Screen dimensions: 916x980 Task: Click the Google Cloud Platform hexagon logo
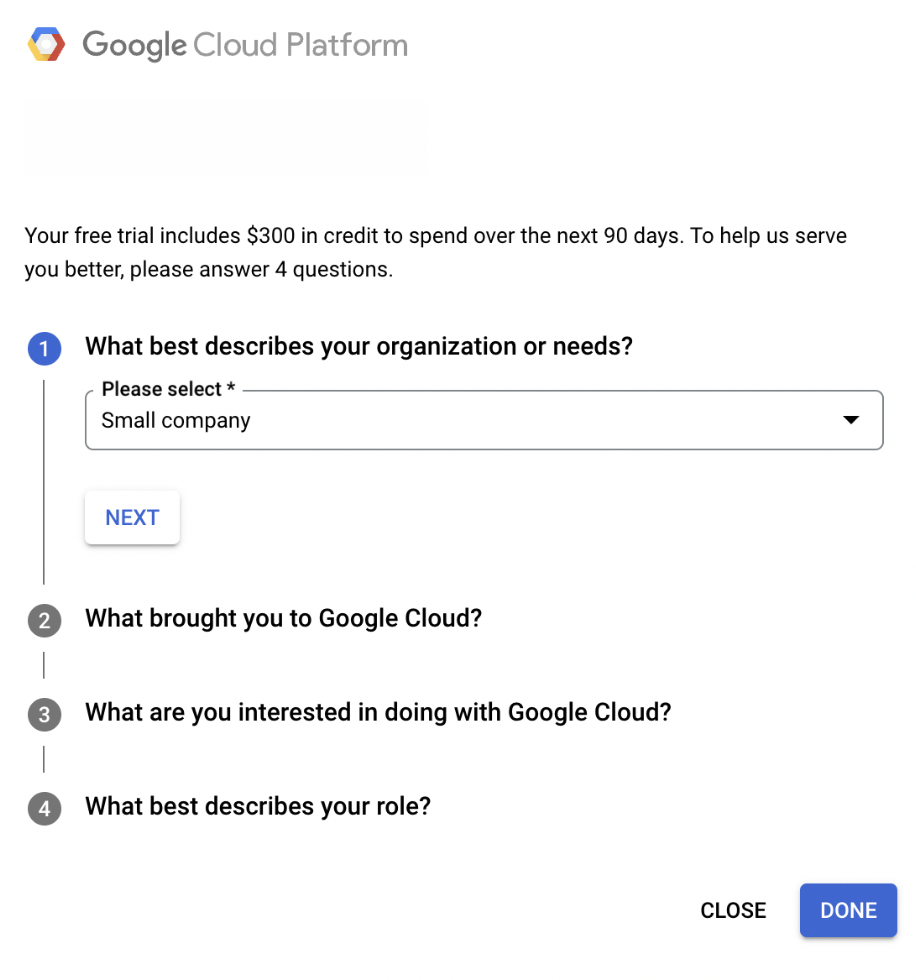[46, 44]
